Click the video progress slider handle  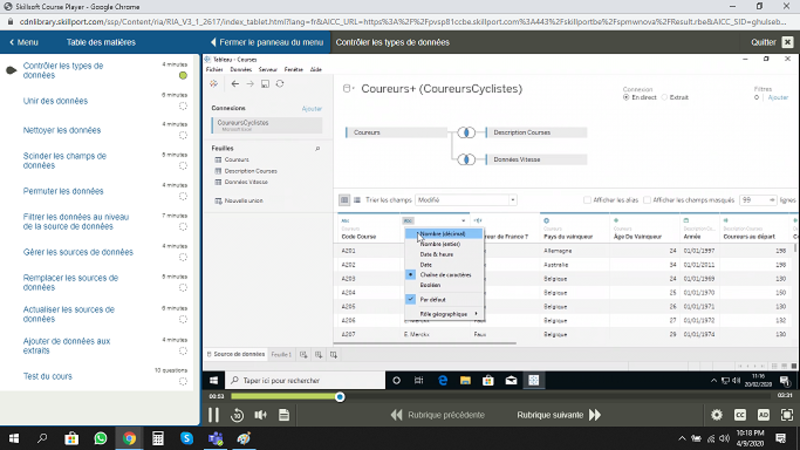[340, 397]
